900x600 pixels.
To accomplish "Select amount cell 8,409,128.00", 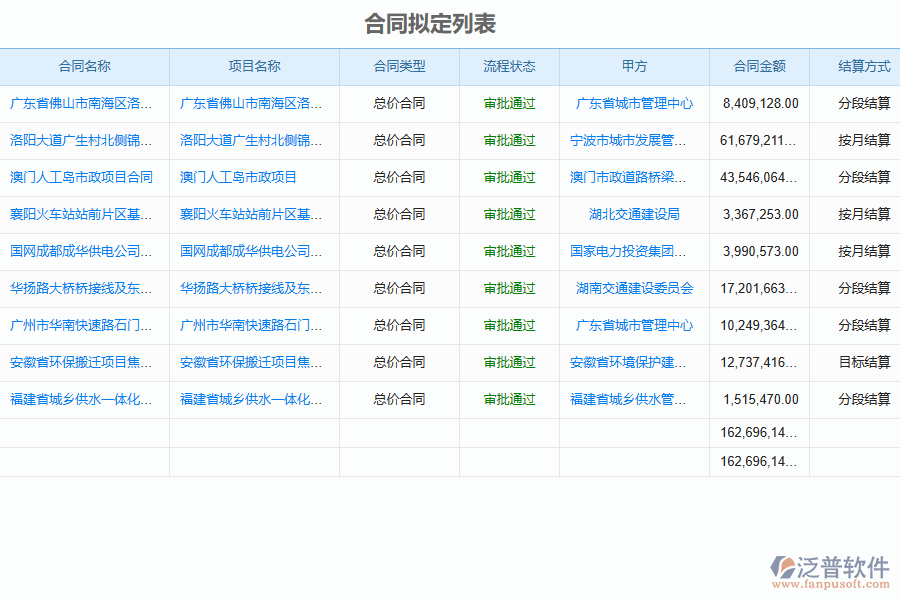I will [760, 104].
